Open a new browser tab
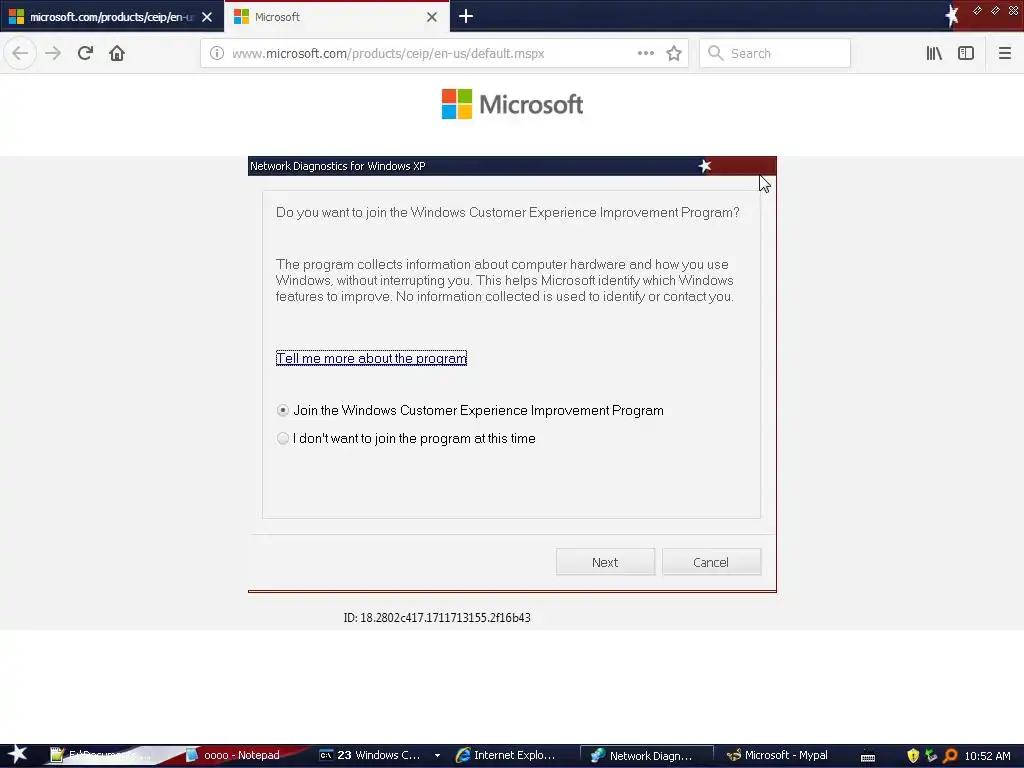Screen dimensions: 1024x768 (466, 16)
